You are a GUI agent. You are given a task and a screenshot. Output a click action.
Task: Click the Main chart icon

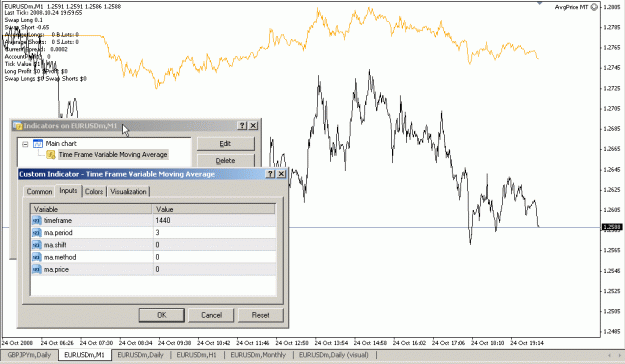tap(38, 144)
